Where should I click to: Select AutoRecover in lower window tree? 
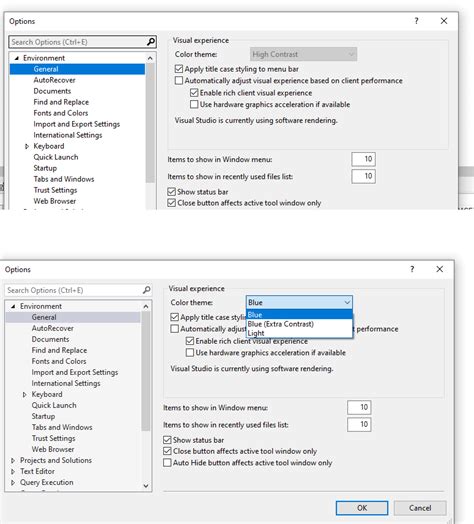(53, 328)
